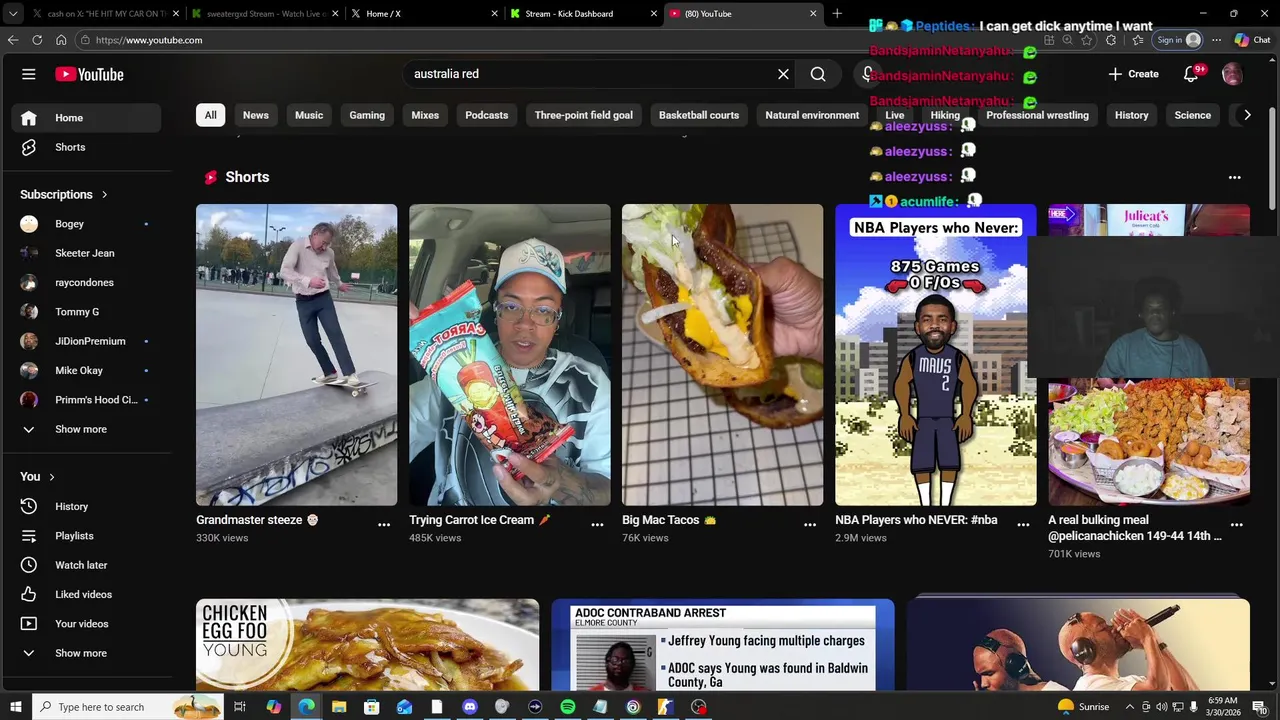Open Spotify from the taskbar
This screenshot has width=1280, height=720.
coord(567,707)
